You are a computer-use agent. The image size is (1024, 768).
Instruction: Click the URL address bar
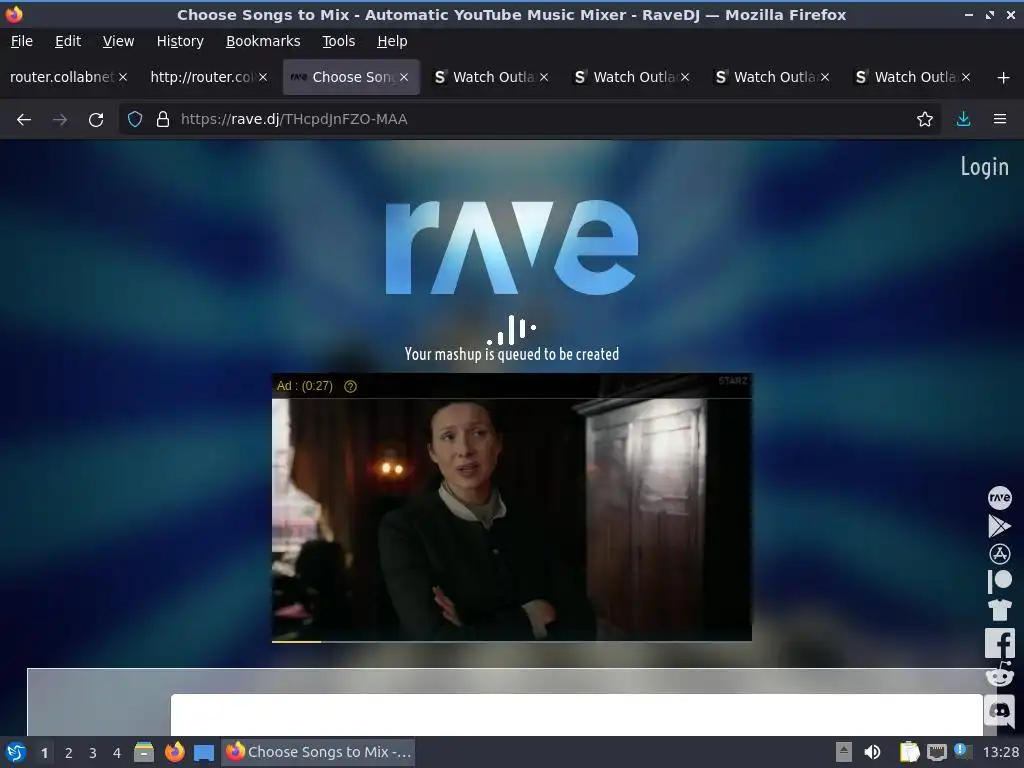click(529, 120)
